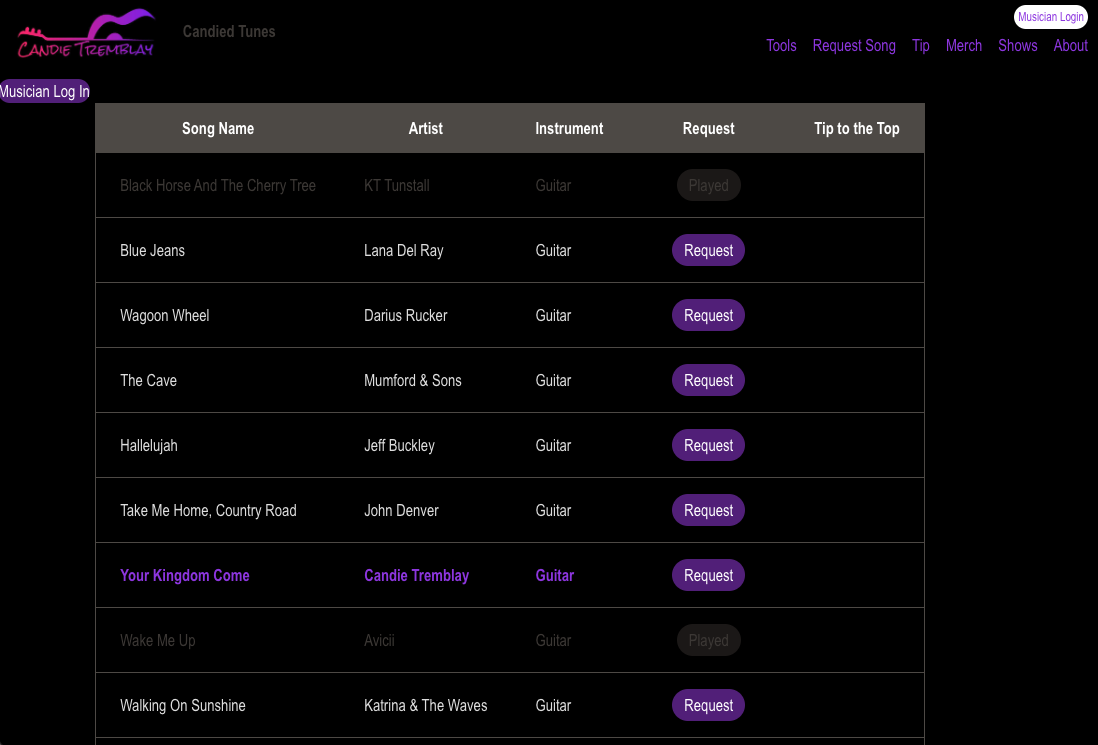This screenshot has width=1098, height=745.
Task: View the Shows page
Action: [x=1017, y=46]
